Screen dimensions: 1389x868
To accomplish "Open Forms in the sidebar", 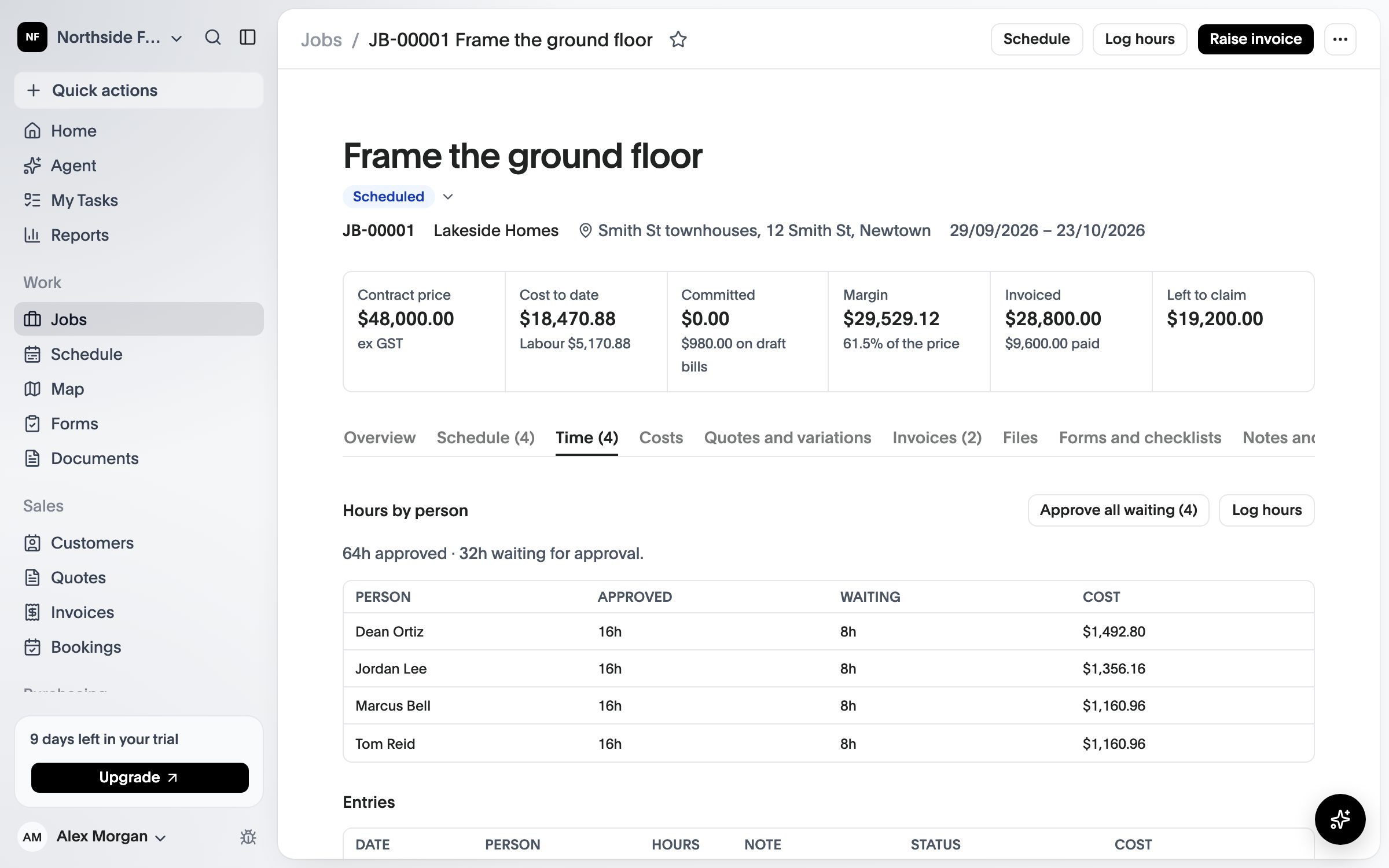I will tap(138, 424).
